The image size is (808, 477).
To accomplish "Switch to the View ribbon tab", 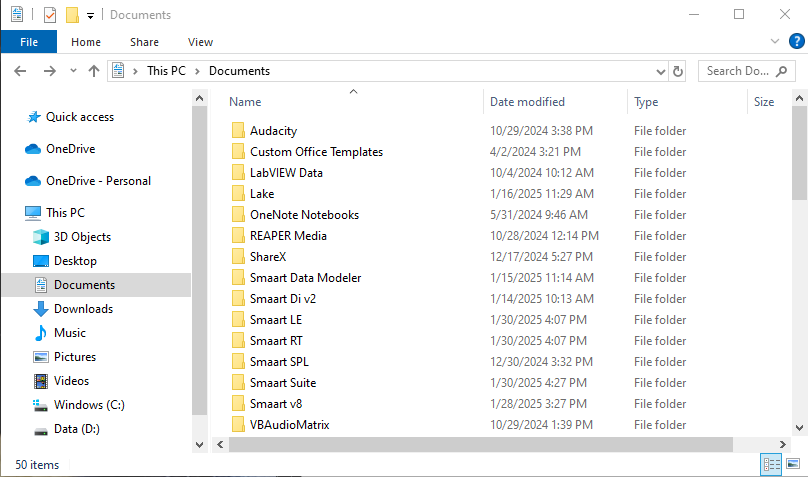I will 200,42.
